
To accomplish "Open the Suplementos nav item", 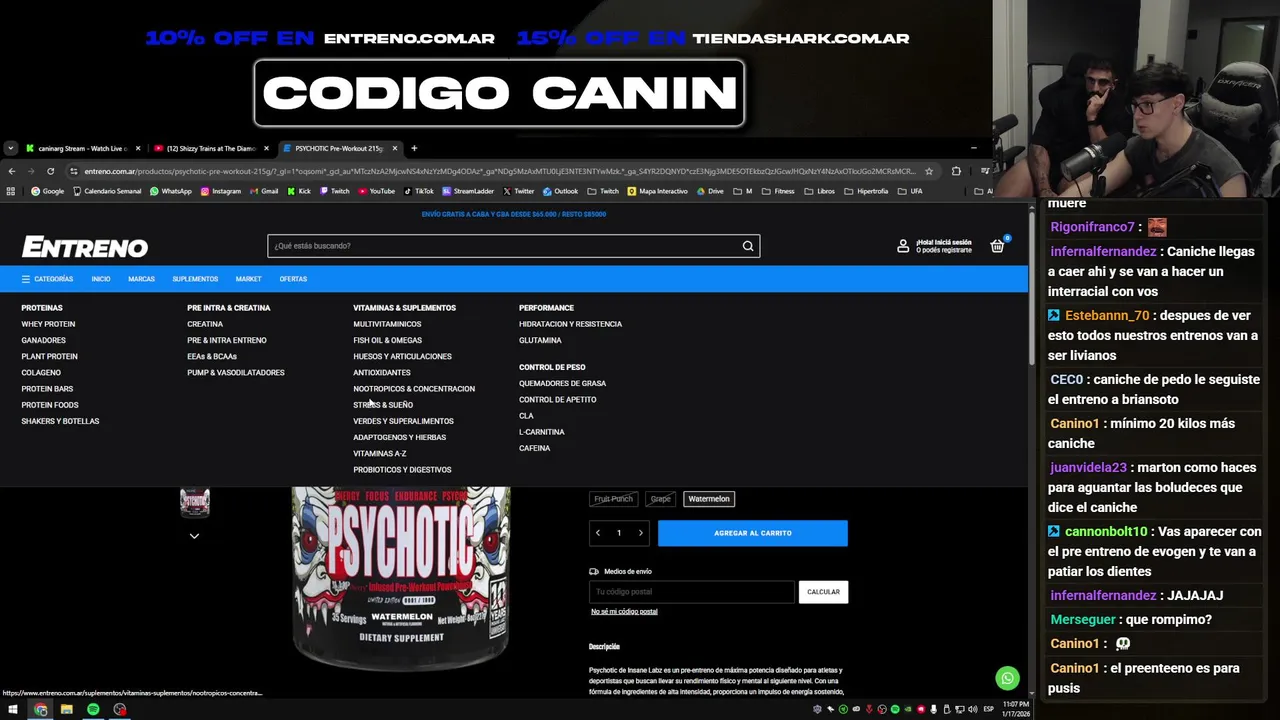I will (x=195, y=279).
